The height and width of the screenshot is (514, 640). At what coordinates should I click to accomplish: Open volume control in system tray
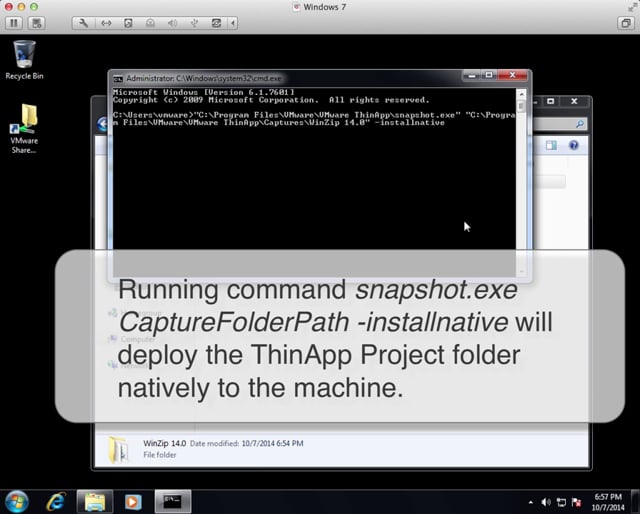tap(546, 502)
